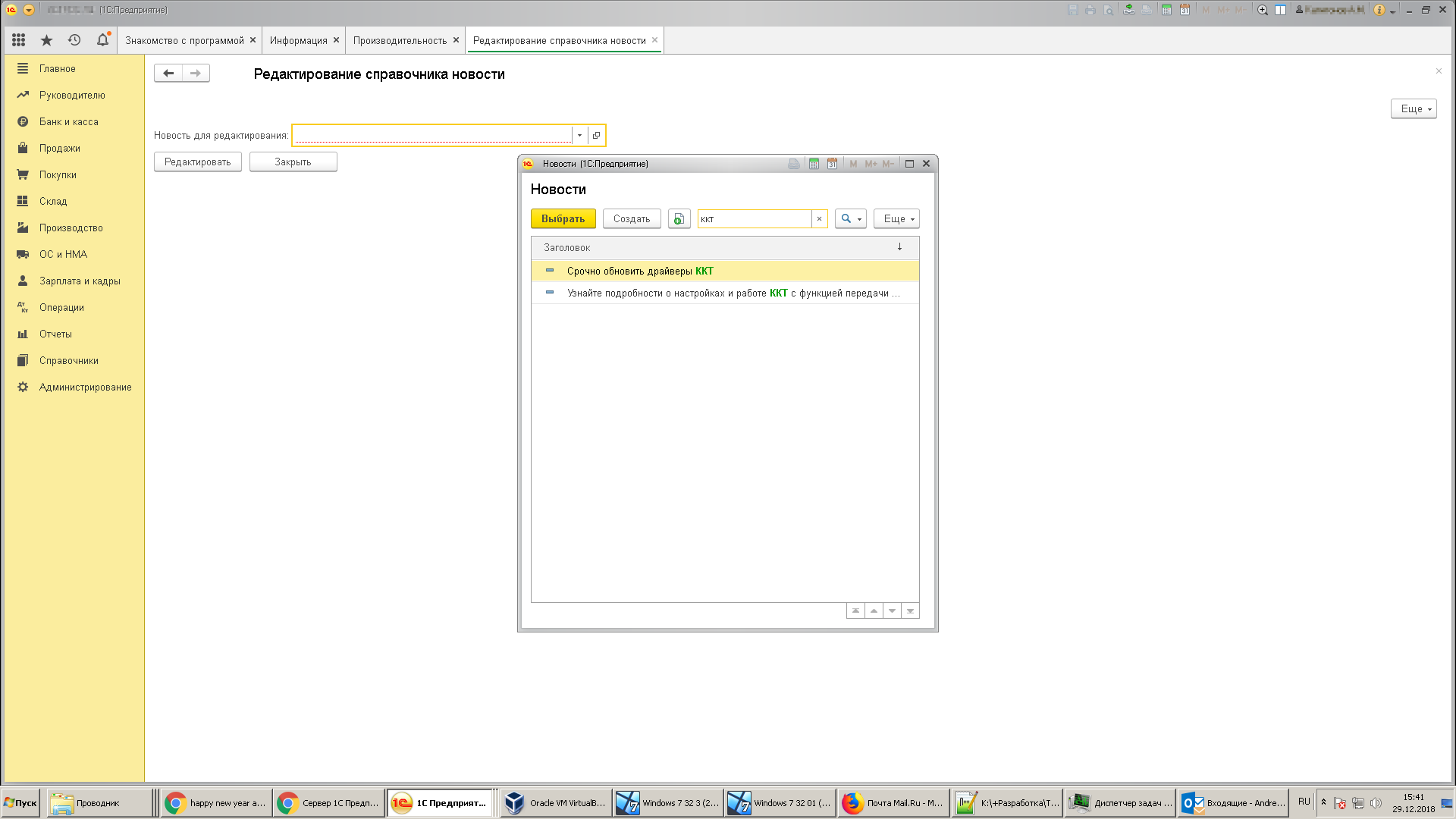Open History clock icon
1456x819 pixels.
(74, 40)
